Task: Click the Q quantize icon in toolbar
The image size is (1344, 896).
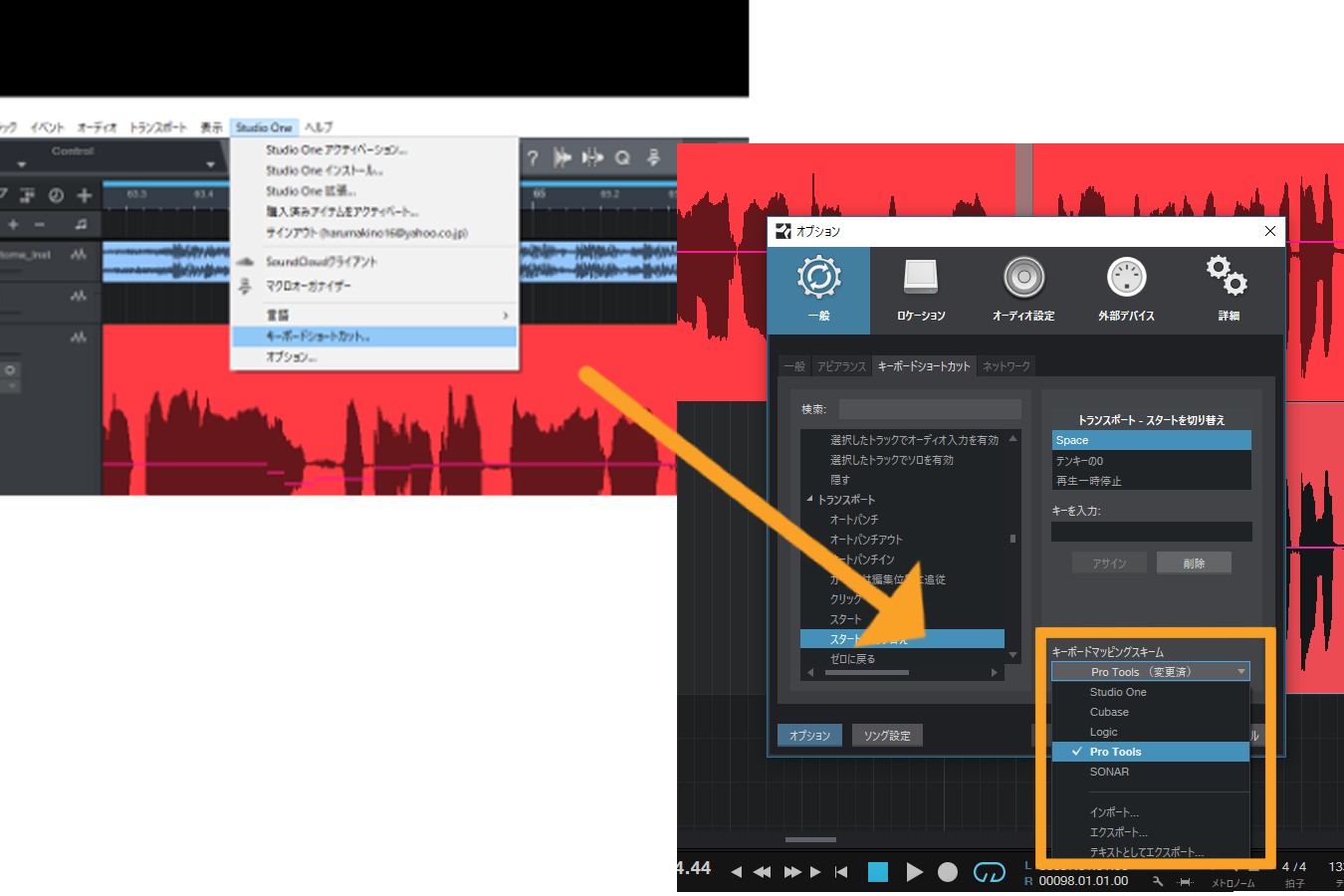Action: [622, 157]
